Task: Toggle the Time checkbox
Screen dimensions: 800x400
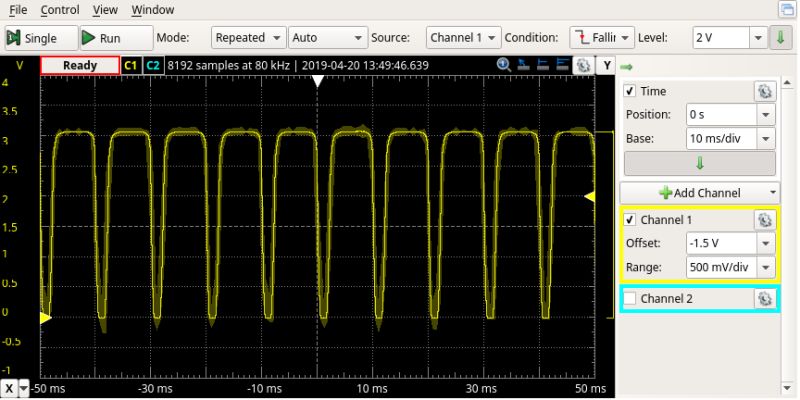Action: [630, 91]
